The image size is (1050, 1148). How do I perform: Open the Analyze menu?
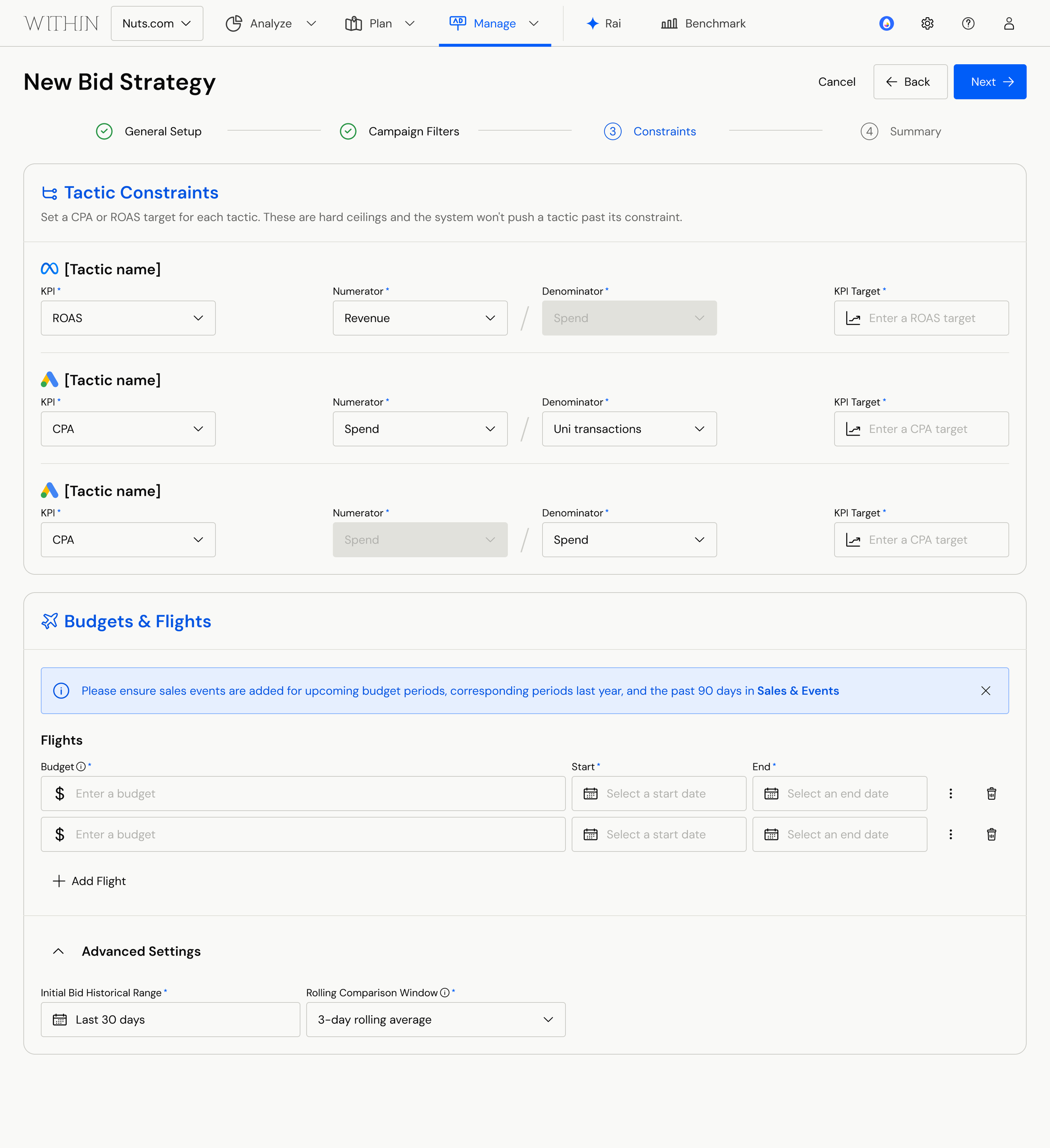[x=270, y=24]
